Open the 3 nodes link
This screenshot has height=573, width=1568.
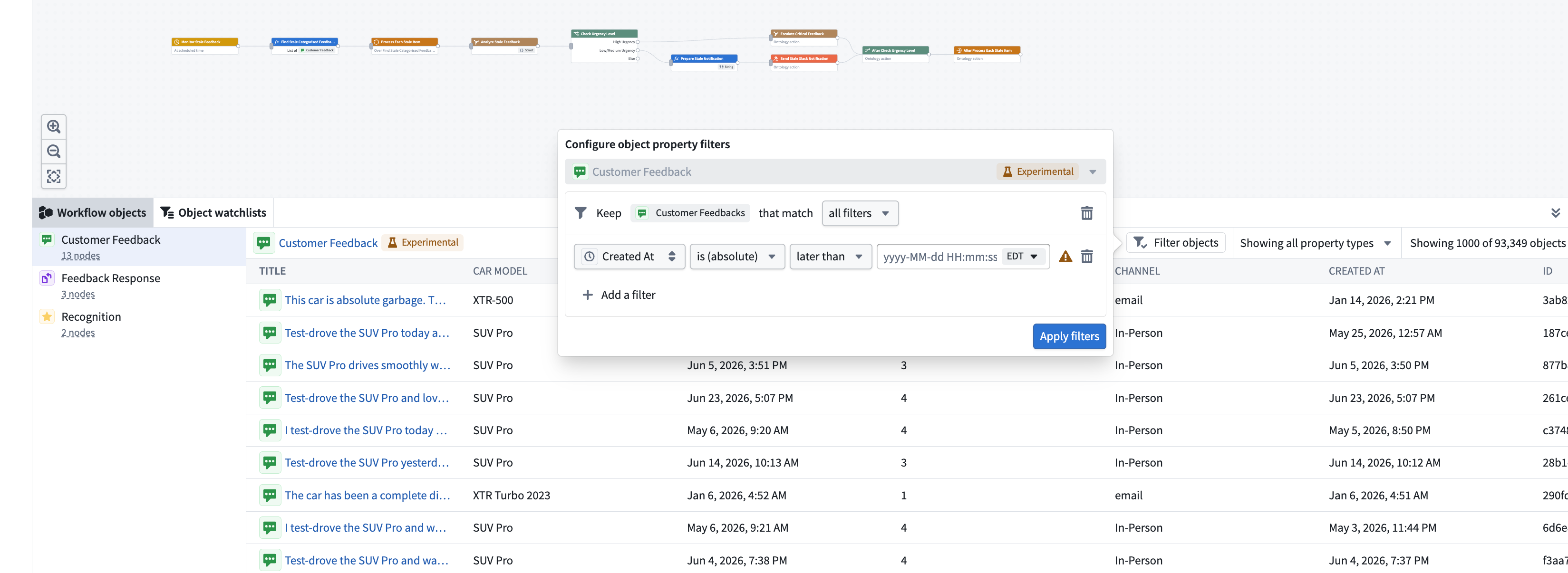[x=78, y=294]
